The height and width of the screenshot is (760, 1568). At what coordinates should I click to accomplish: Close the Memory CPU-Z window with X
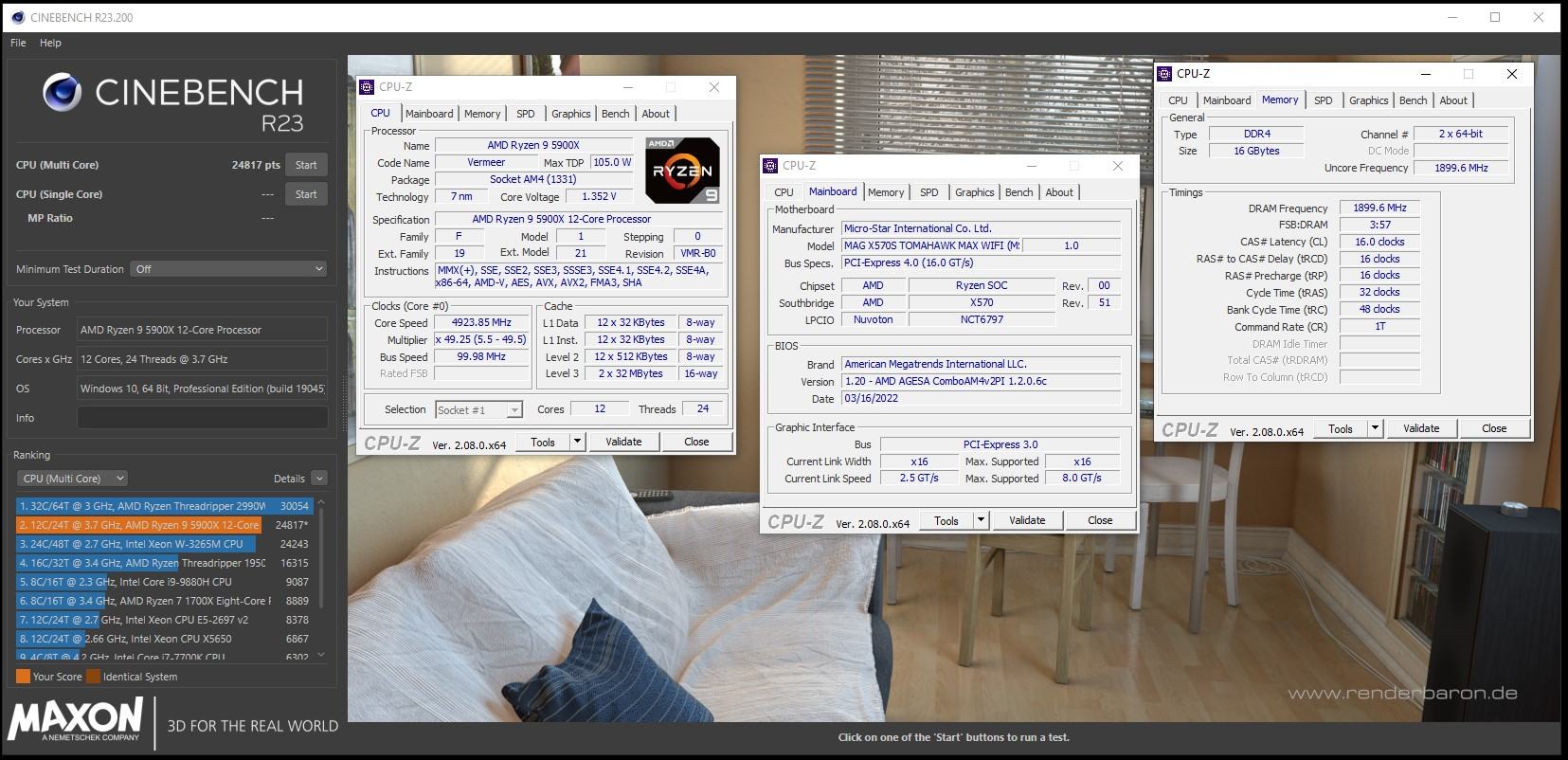1512,74
